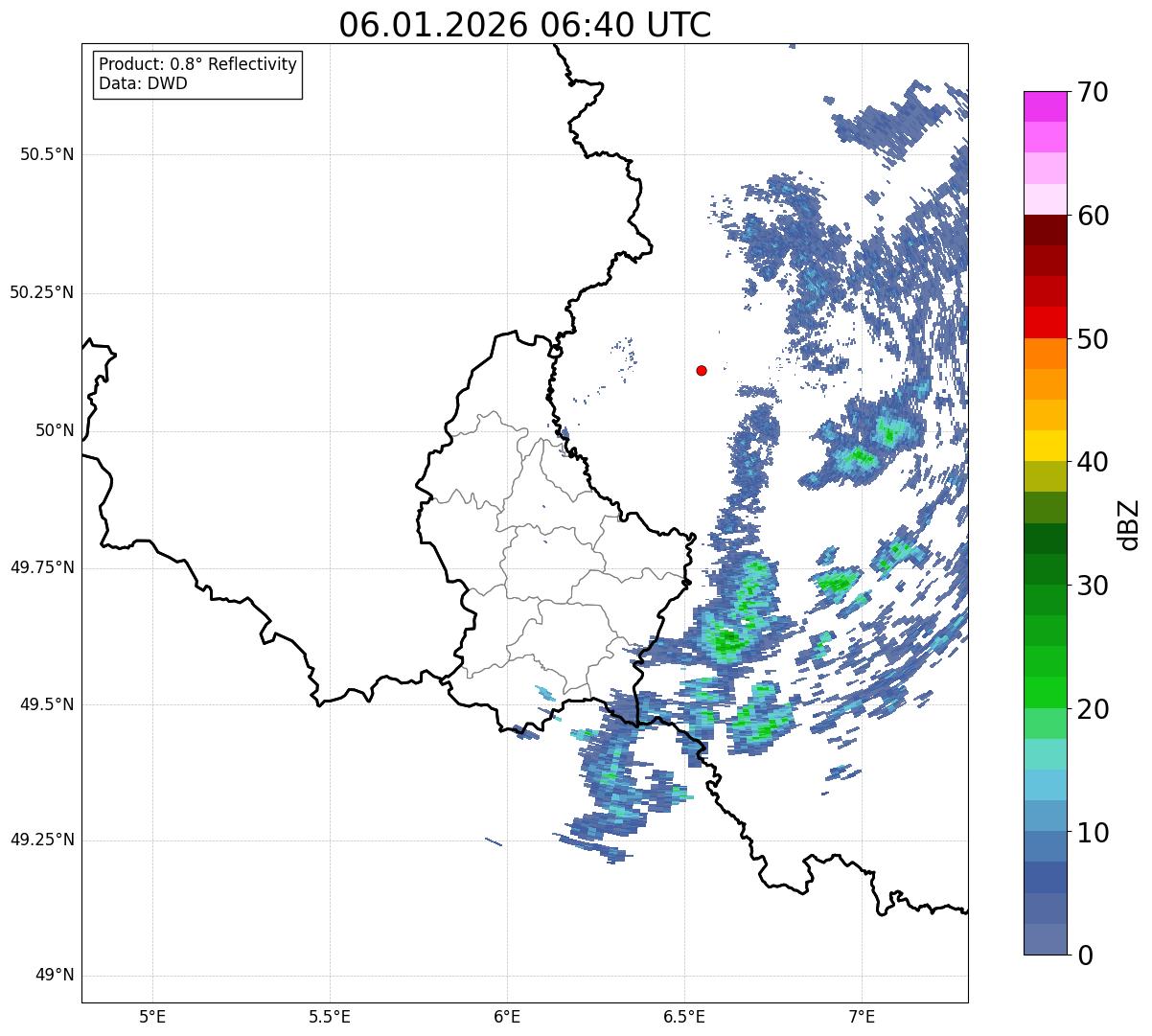Click the 5.5°E longitude label
The image size is (1152, 1036).
[330, 1016]
